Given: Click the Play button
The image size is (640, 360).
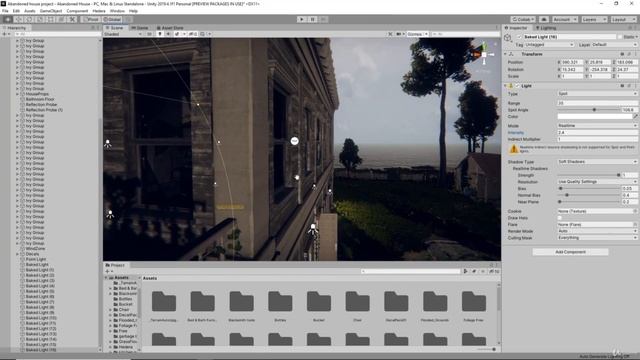Looking at the screenshot, I should (x=302, y=19).
